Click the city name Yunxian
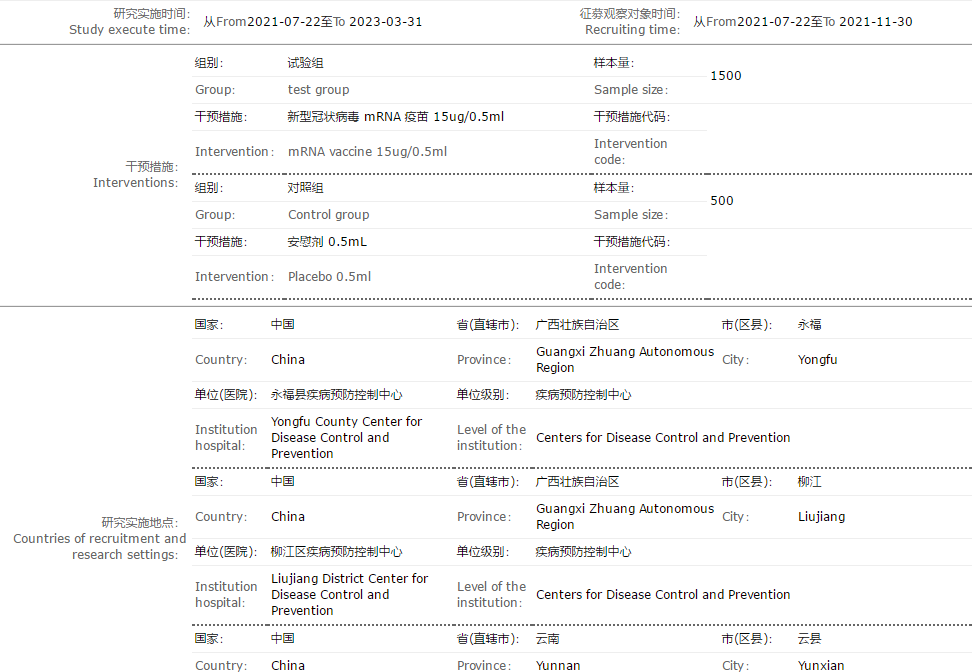 [820, 665]
